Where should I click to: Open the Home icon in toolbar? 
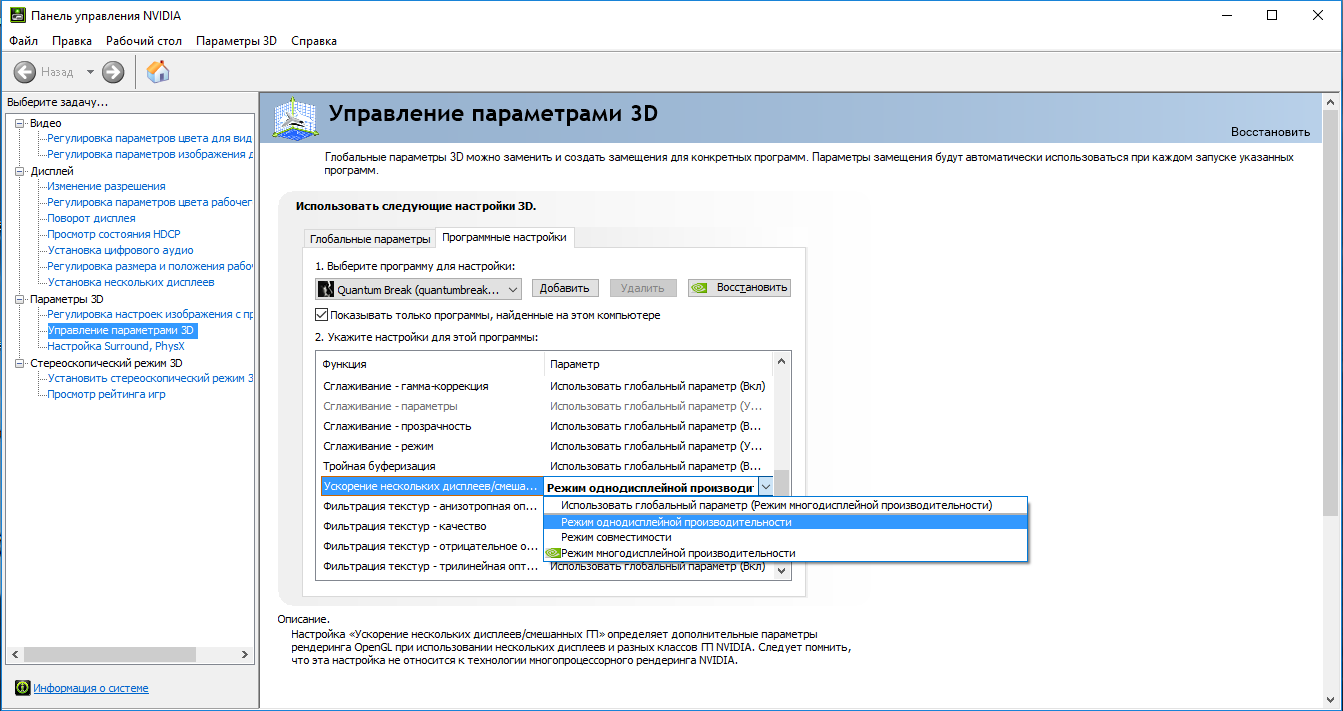158,71
